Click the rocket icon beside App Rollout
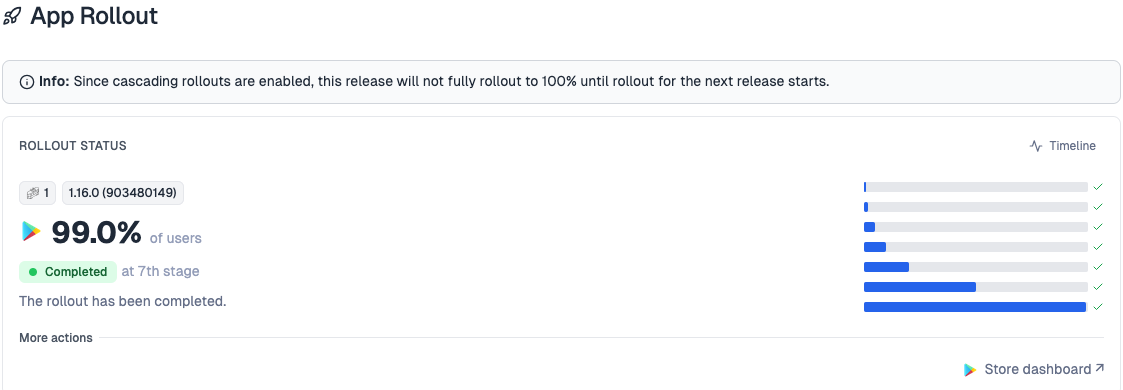The image size is (1123, 390). pos(12,16)
